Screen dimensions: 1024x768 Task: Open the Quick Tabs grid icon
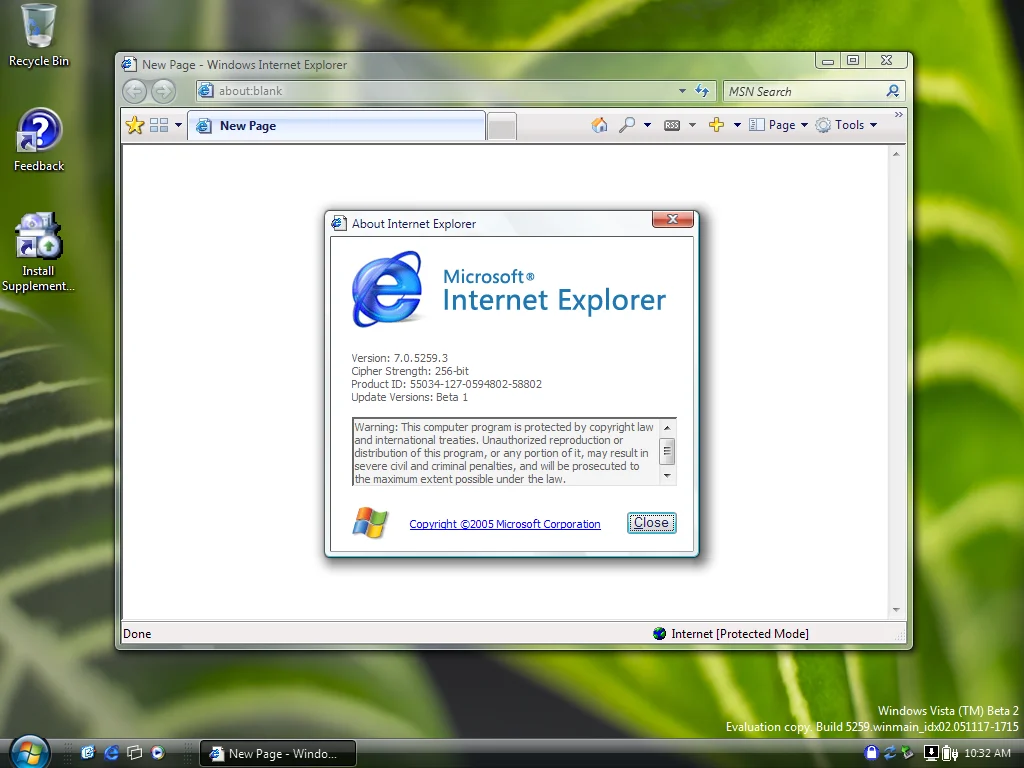tap(159, 125)
